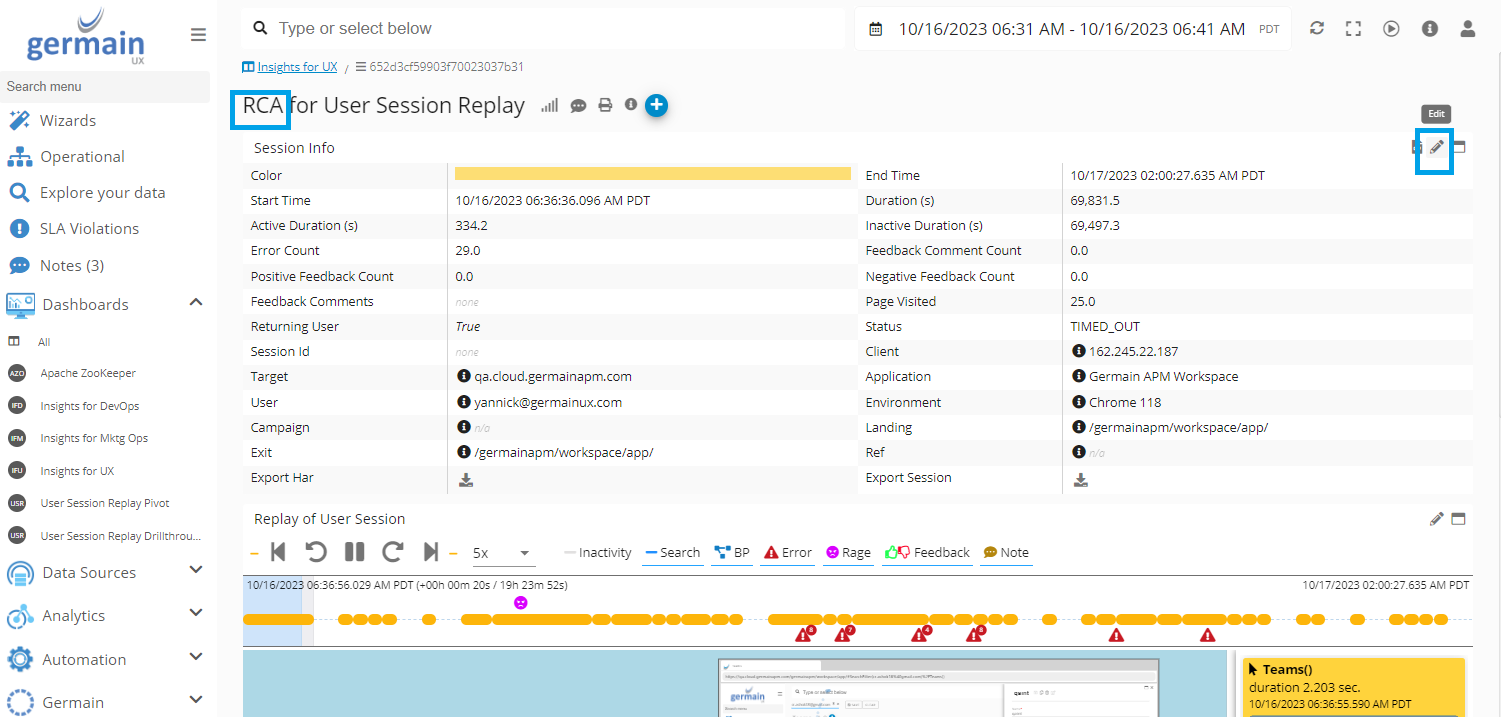
Task: Expand the Data Sources menu section
Action: pos(195,570)
